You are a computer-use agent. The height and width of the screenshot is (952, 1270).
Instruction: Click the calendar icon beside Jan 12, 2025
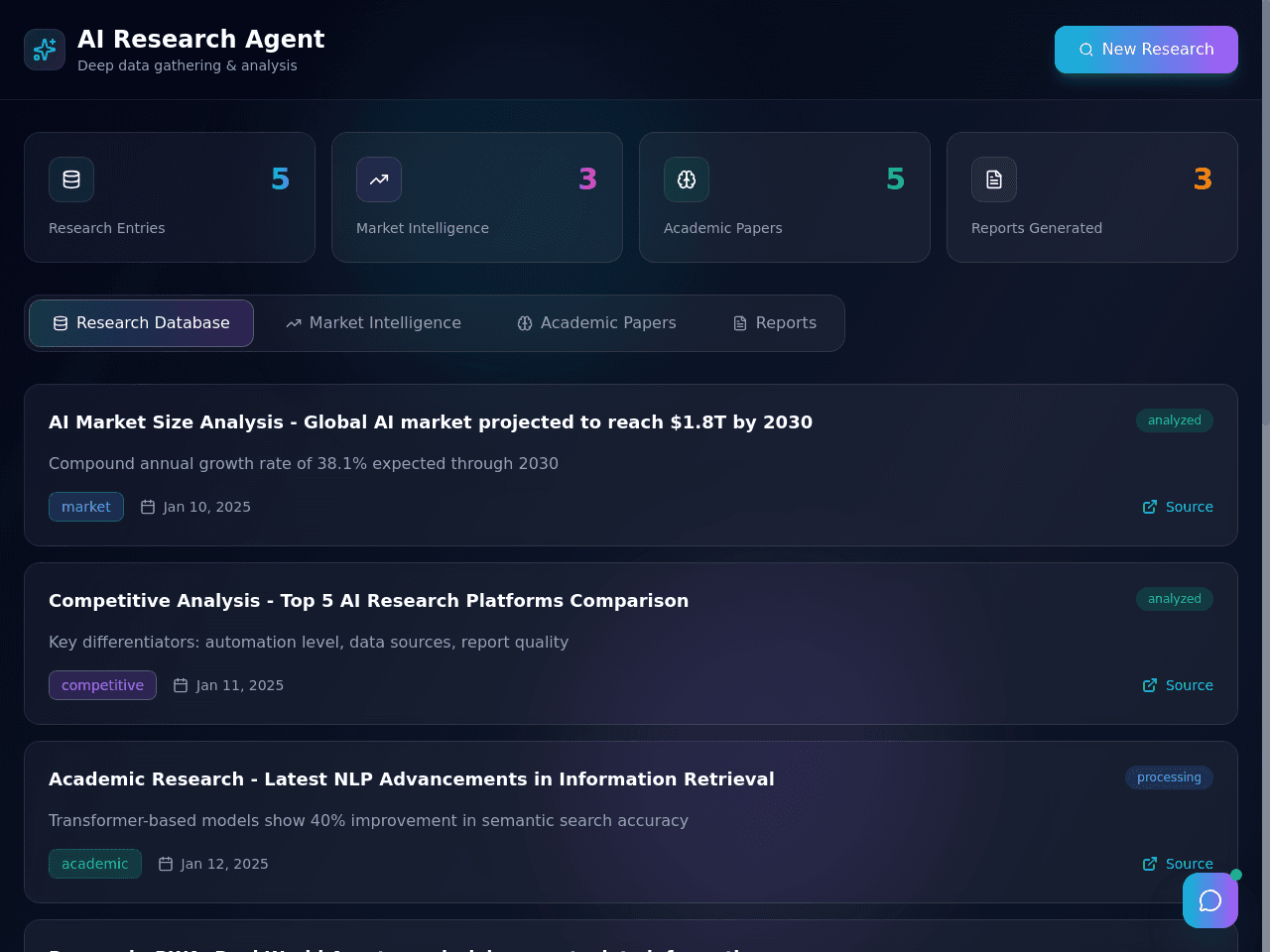[166, 864]
